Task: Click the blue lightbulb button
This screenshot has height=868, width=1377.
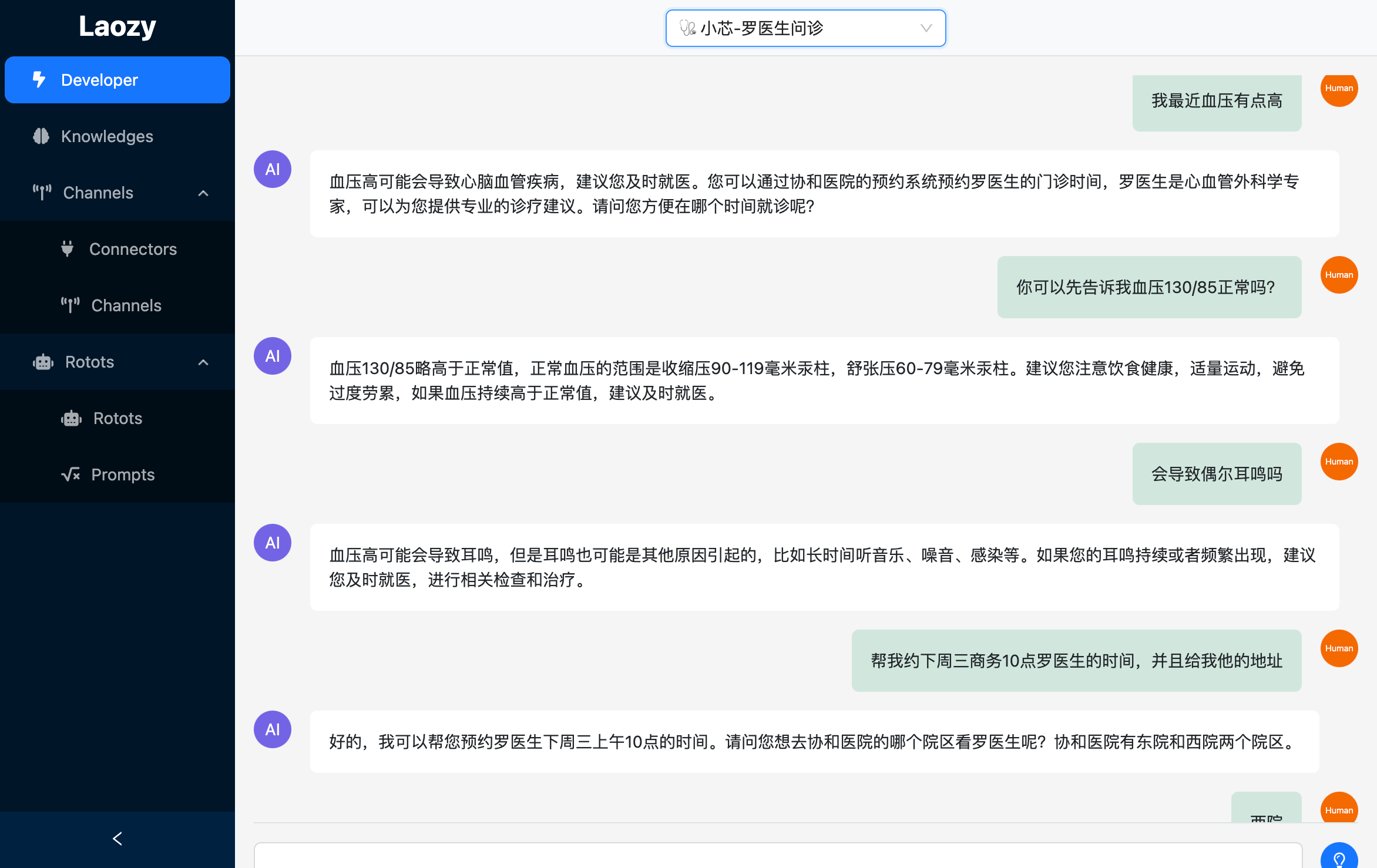Action: pos(1339,856)
